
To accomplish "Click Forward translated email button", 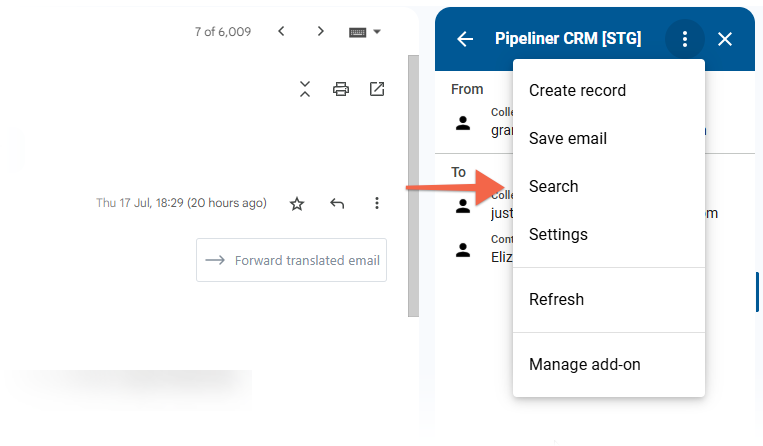I will 292,261.
